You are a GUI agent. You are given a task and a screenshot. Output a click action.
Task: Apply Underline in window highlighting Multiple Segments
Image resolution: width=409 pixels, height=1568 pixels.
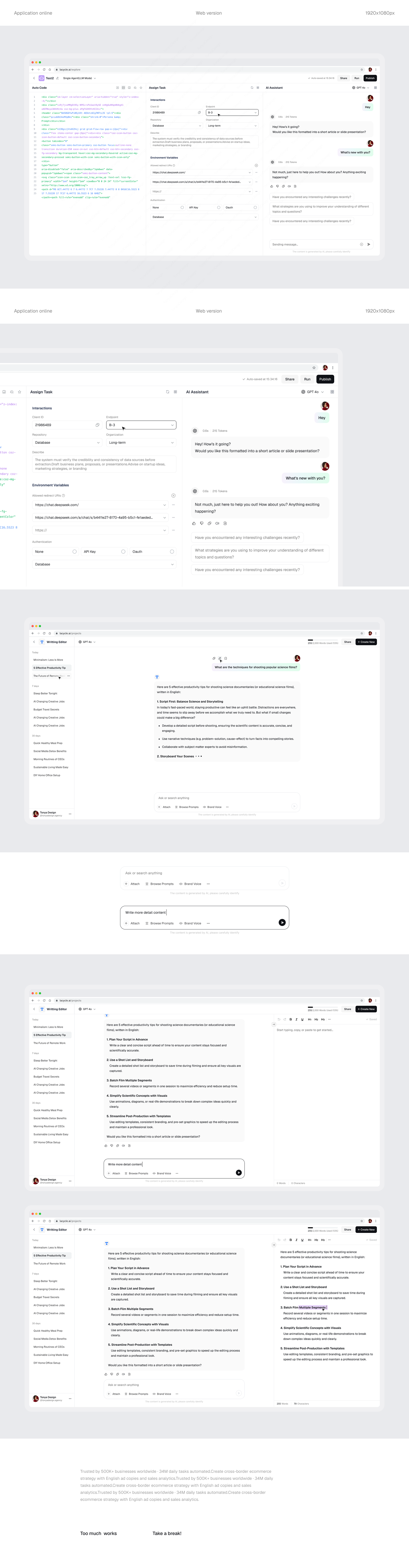(302, 1240)
